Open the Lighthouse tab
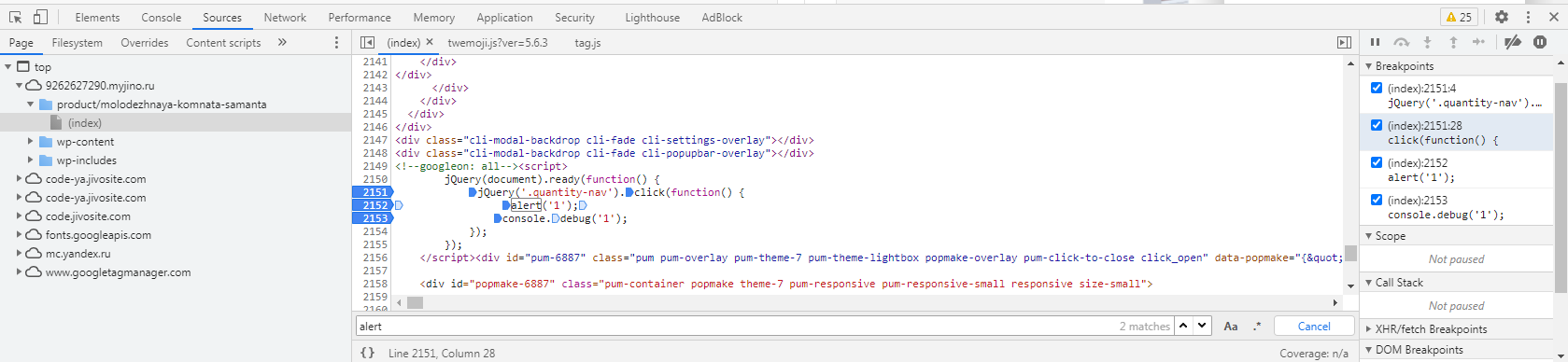The height and width of the screenshot is (362, 1568). click(652, 17)
